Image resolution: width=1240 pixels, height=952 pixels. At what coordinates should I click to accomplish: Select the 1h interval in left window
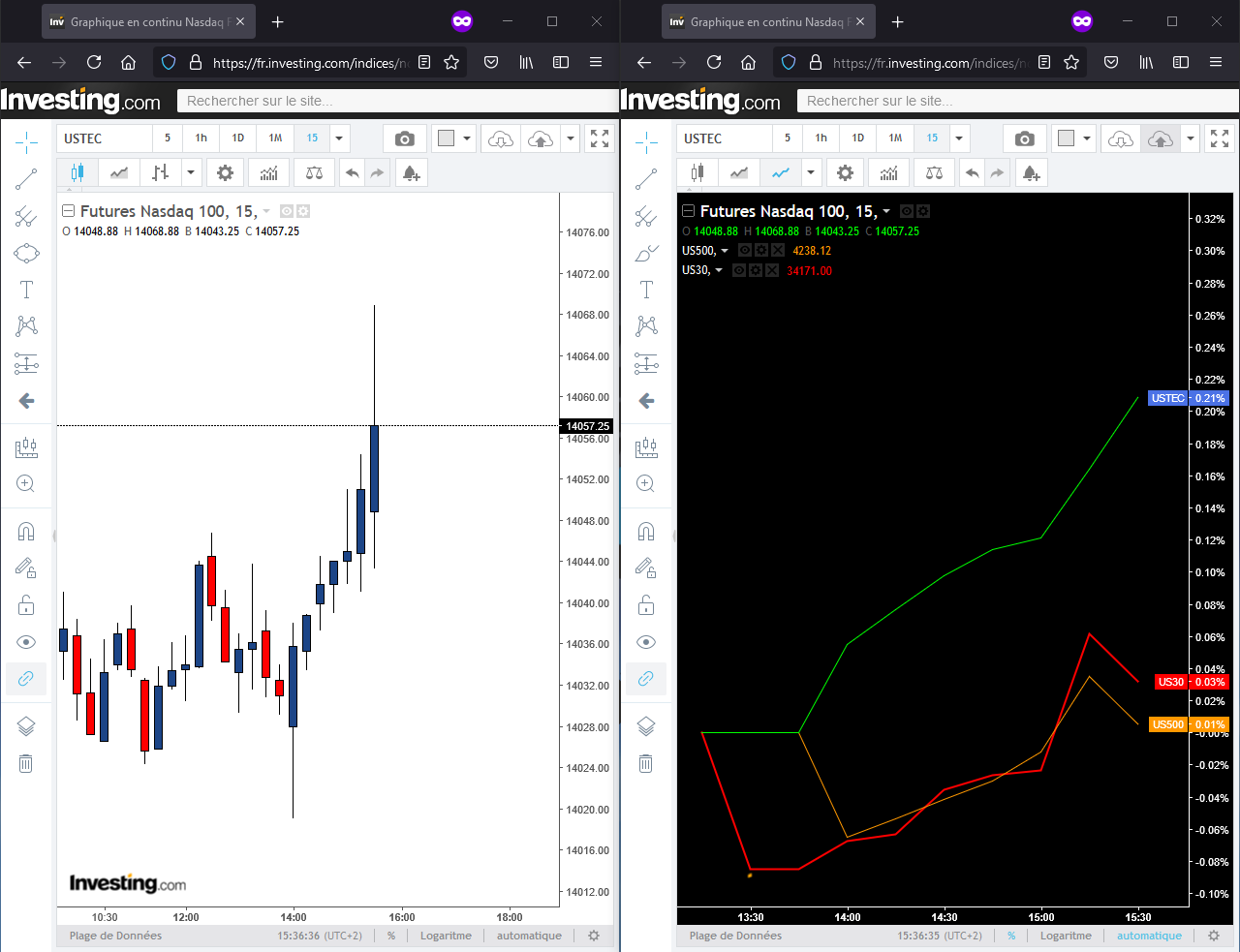coord(201,138)
